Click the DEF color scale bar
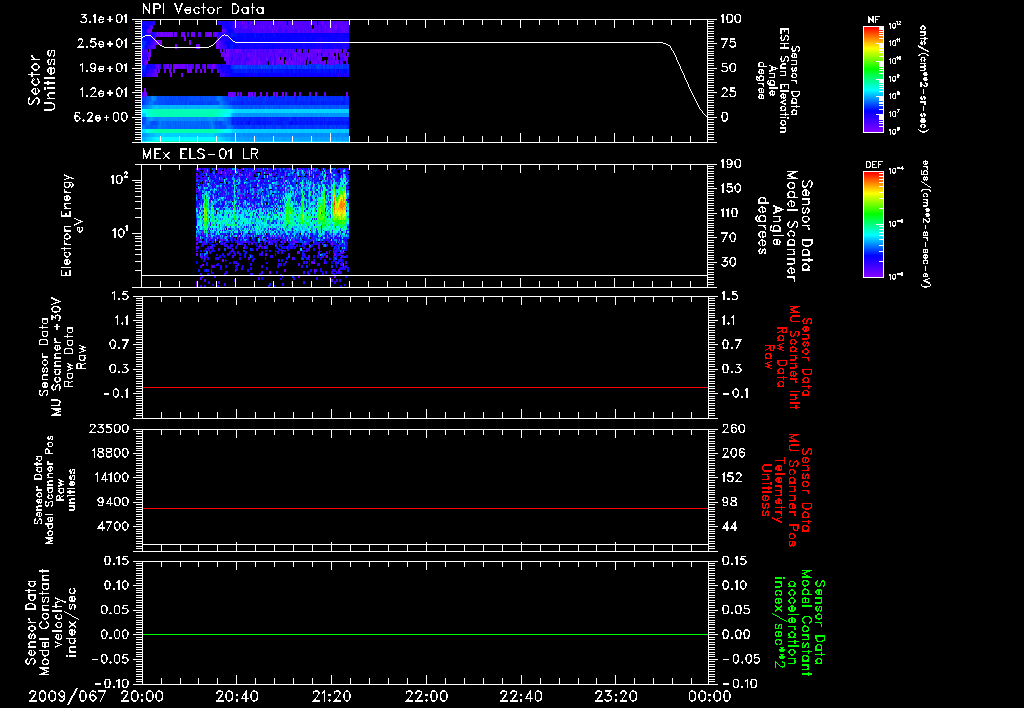Screen dimensions: 1024x708 (x=873, y=223)
